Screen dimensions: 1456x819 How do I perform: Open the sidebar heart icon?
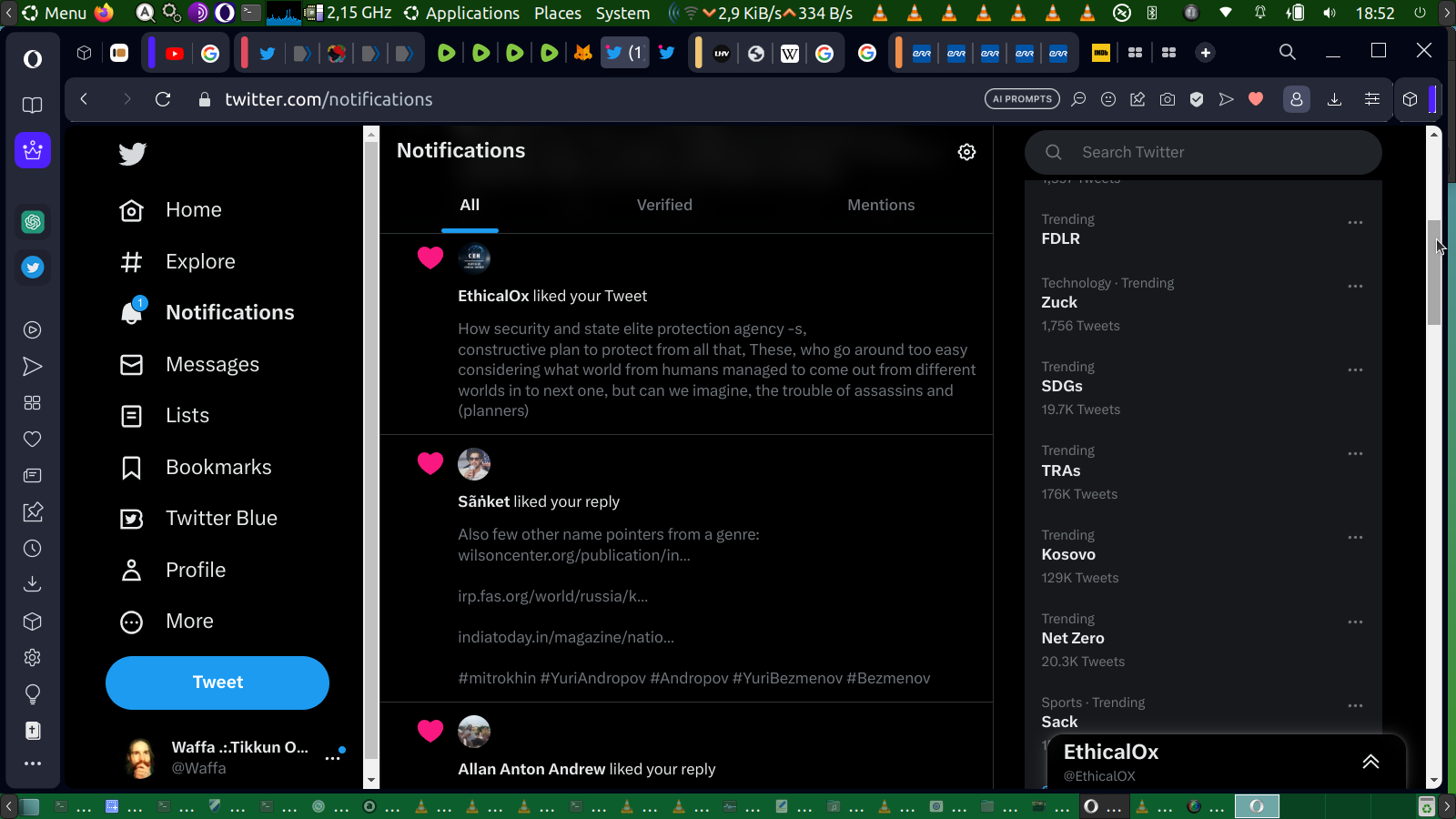tap(33, 440)
